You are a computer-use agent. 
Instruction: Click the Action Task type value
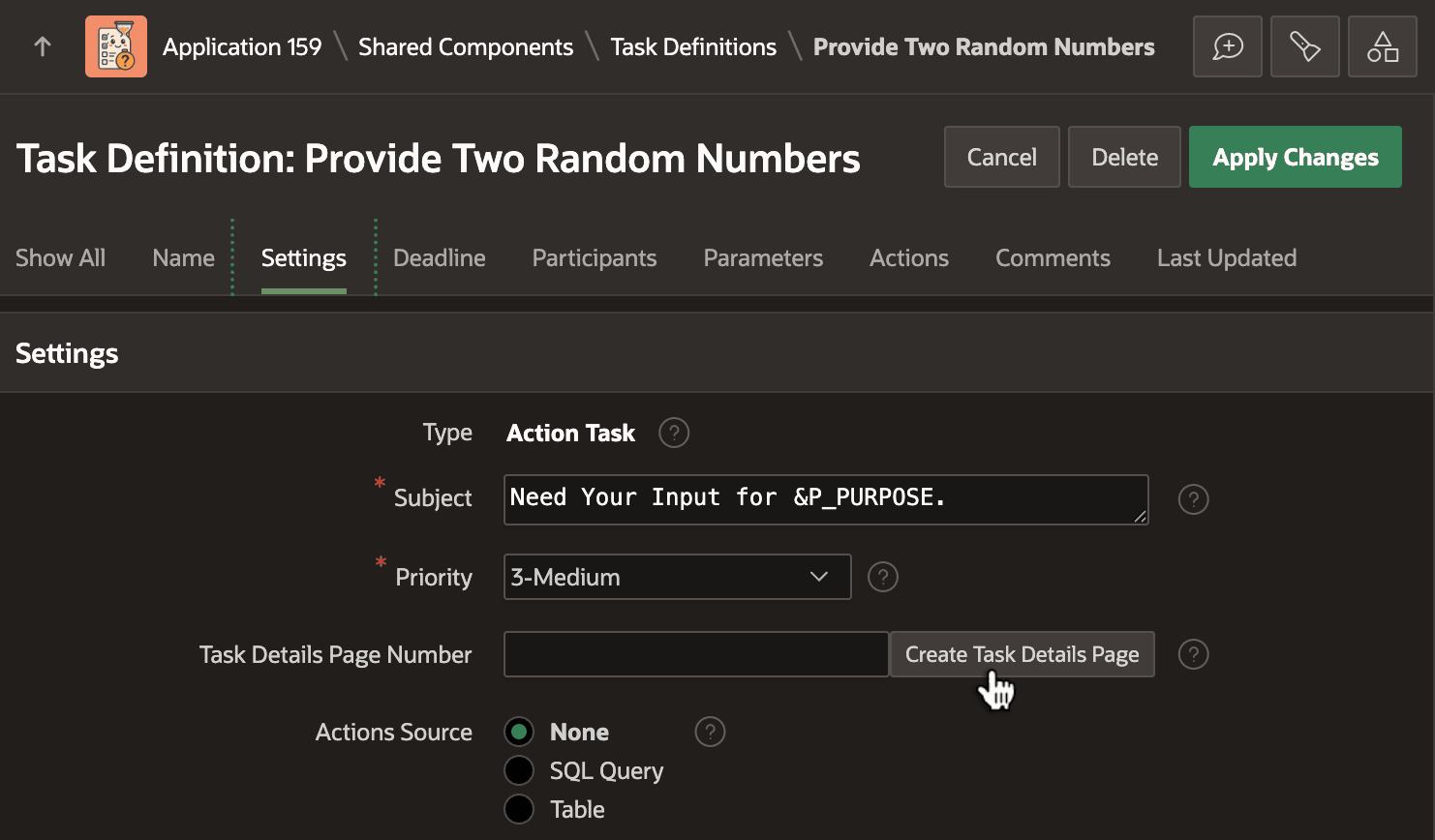(x=571, y=433)
